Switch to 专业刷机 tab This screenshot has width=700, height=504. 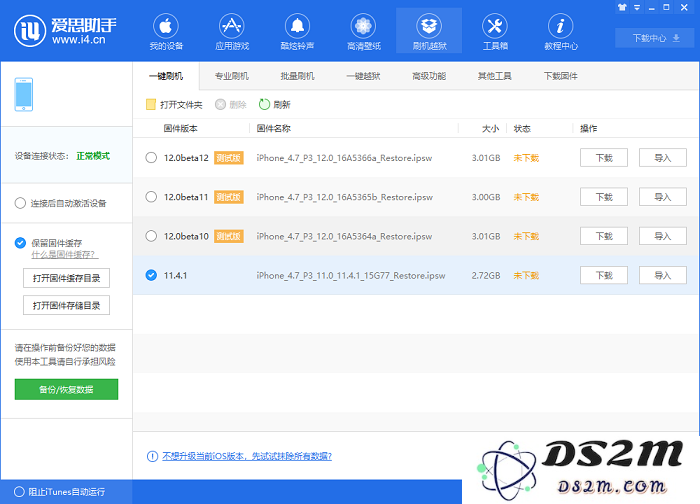(x=232, y=76)
